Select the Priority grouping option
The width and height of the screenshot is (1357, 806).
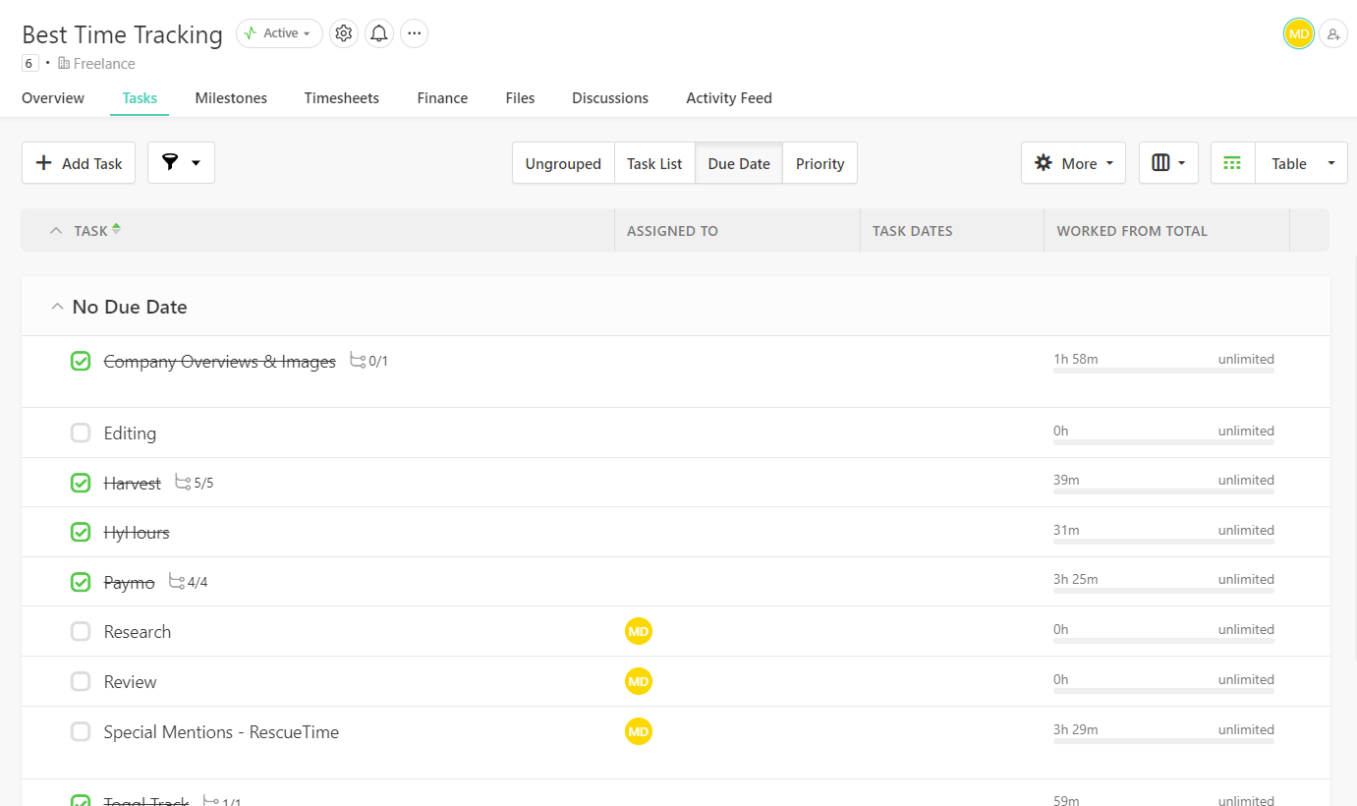coord(819,162)
